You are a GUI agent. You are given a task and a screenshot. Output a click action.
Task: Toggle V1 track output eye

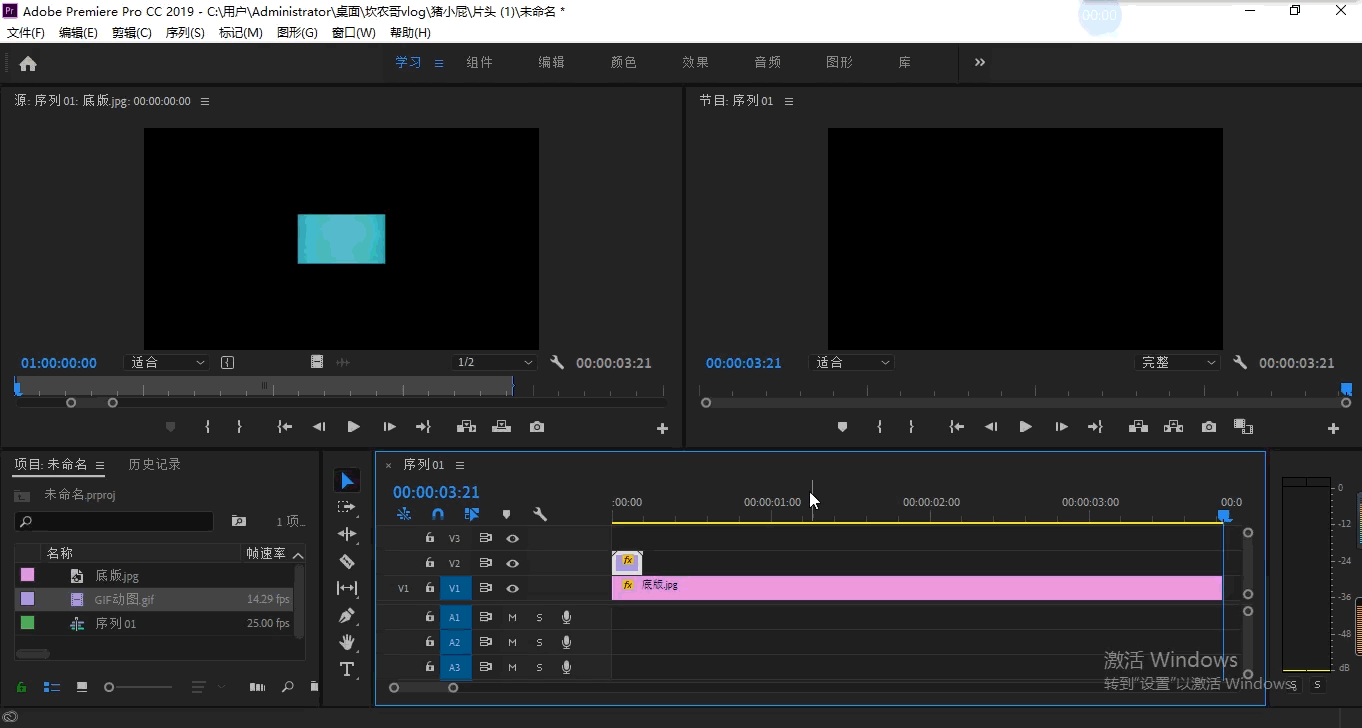[x=512, y=589]
